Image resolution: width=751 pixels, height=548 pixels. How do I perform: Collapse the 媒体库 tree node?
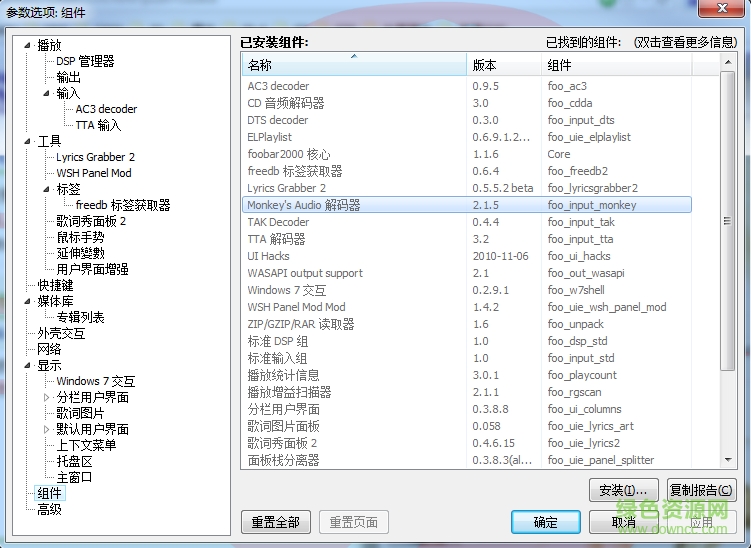(27, 301)
